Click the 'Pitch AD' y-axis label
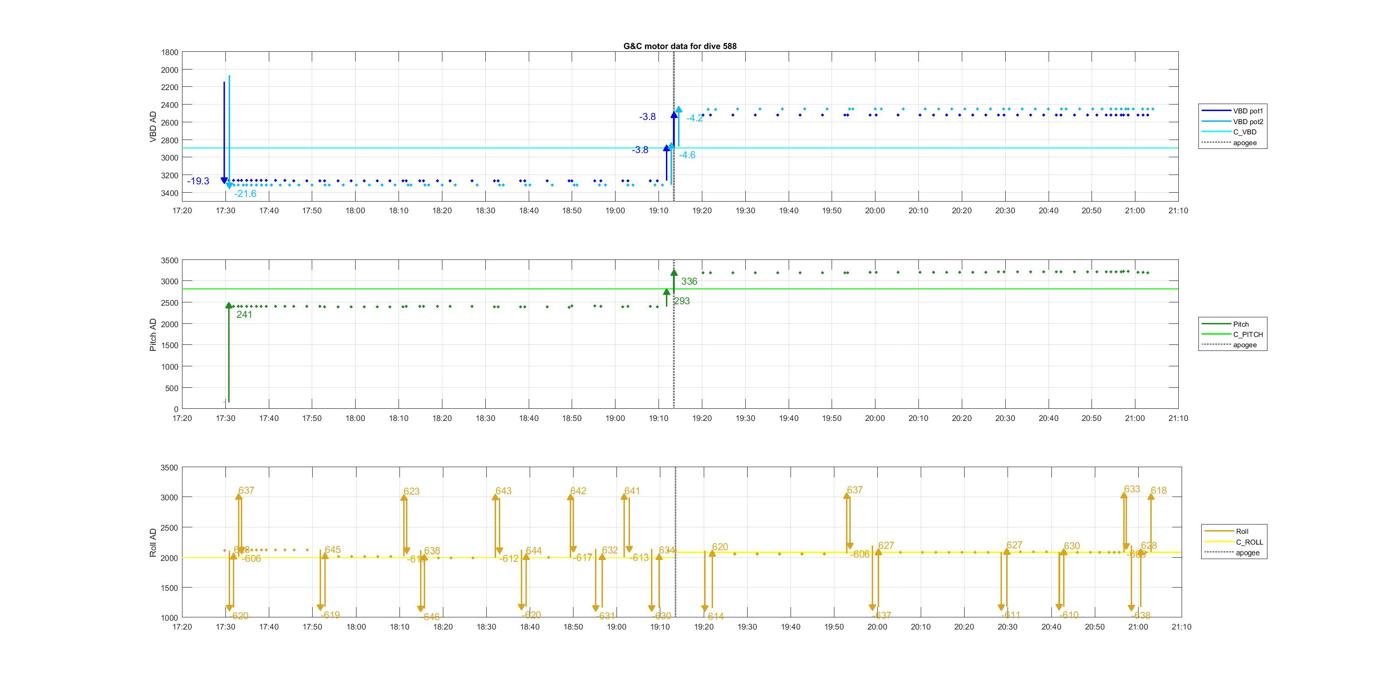This screenshot has width=1400, height=693. point(153,334)
